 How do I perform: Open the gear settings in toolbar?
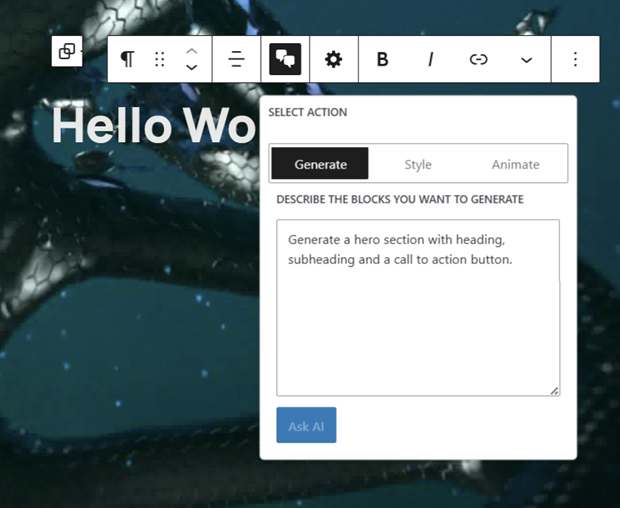point(333,60)
